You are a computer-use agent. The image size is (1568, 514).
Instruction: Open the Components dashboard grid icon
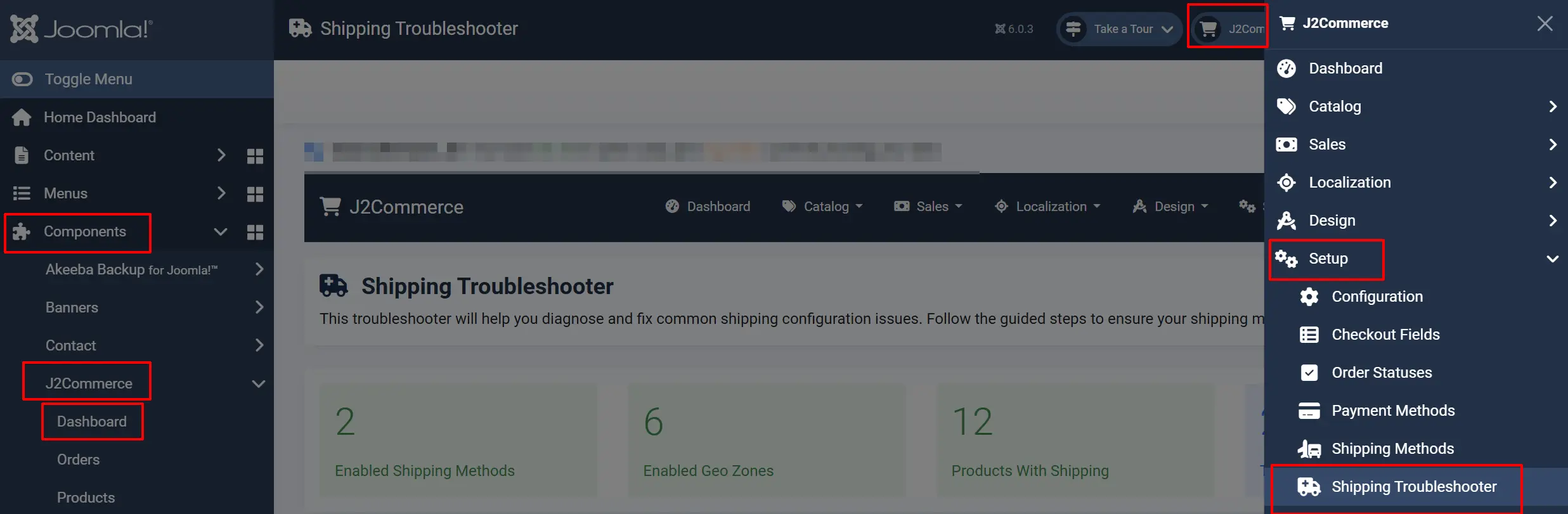pos(255,232)
